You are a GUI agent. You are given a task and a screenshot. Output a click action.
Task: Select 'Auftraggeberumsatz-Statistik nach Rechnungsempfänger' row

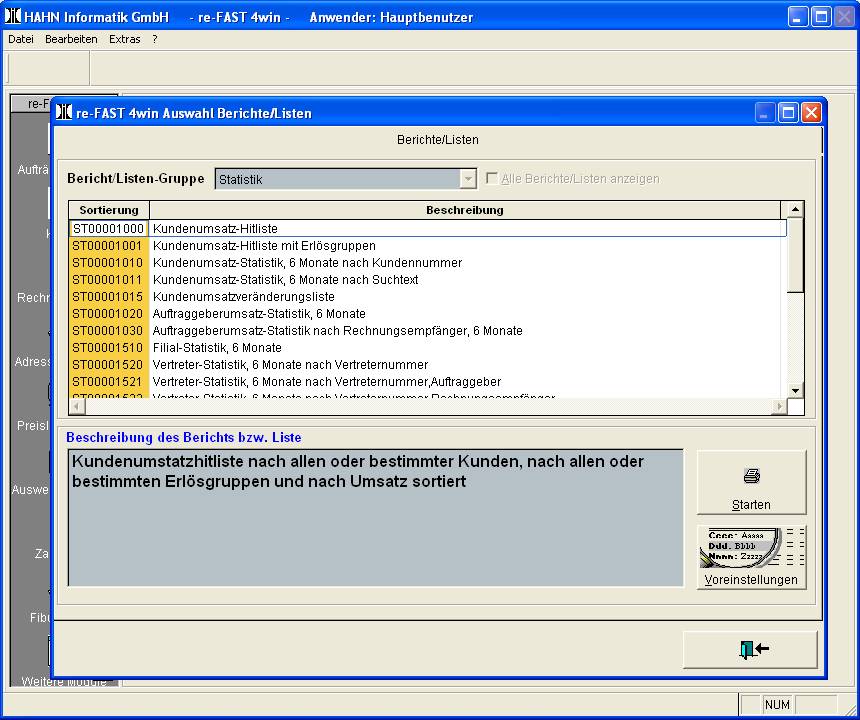(428, 331)
